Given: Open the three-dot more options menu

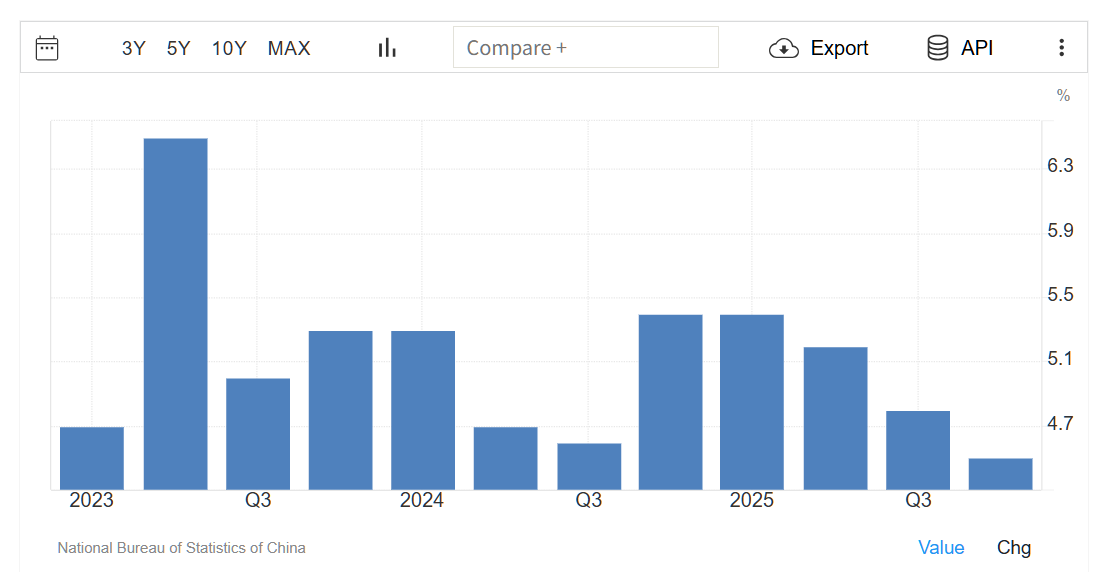Looking at the screenshot, I should (1061, 48).
